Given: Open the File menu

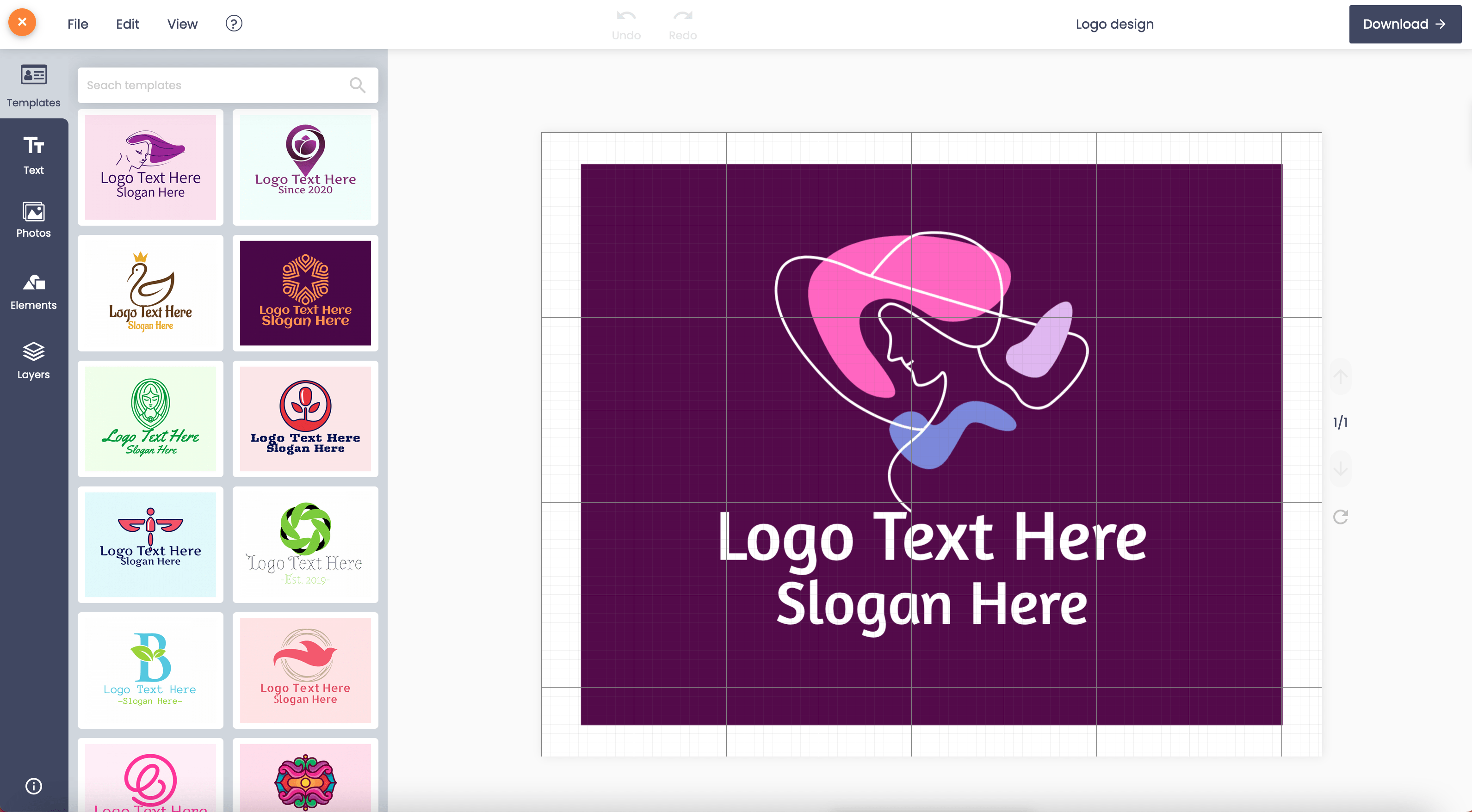Looking at the screenshot, I should [78, 24].
